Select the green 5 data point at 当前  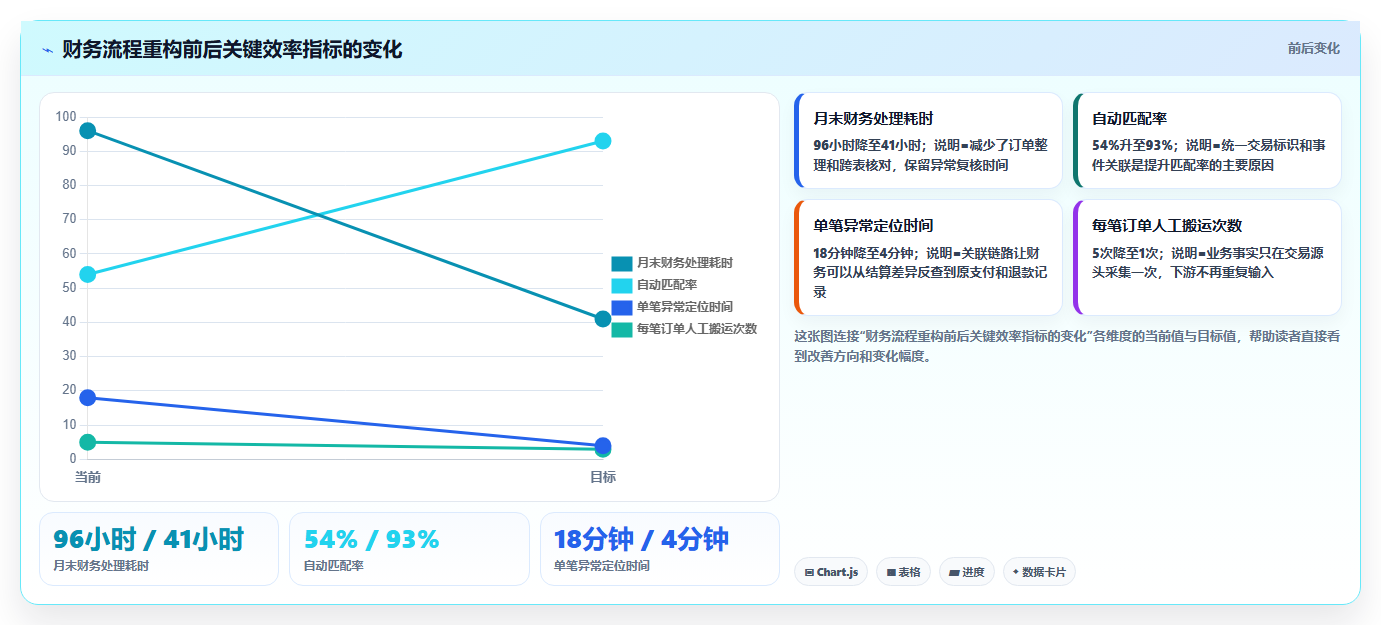[87, 442]
